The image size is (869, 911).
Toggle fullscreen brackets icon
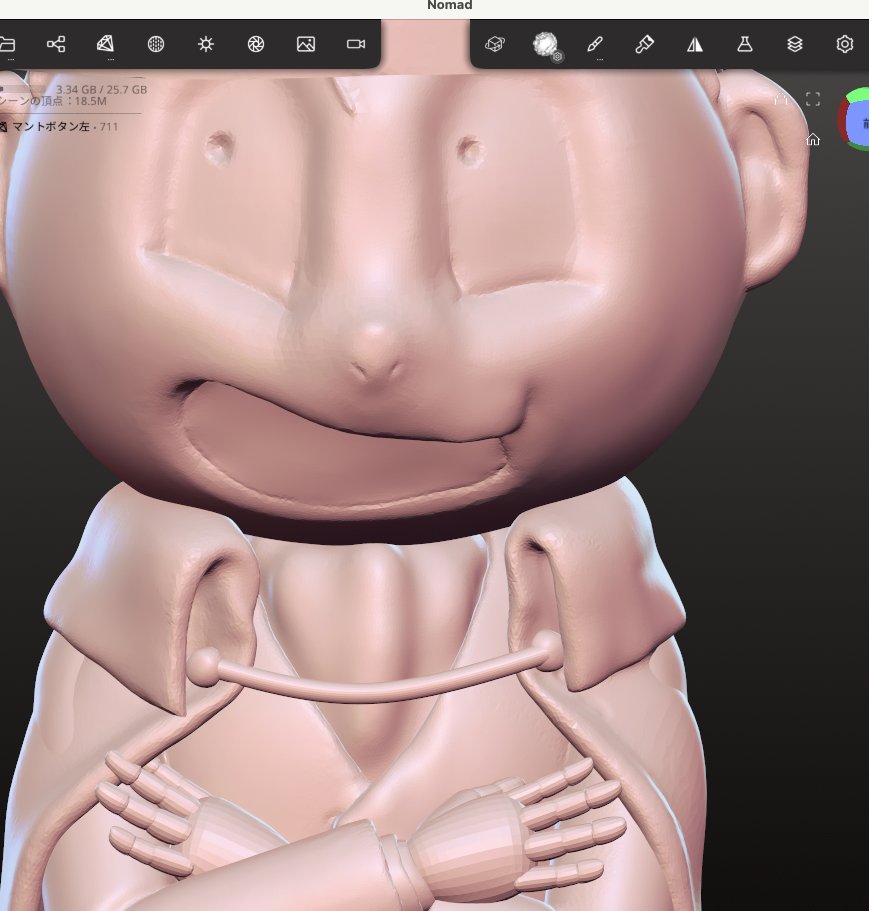click(x=813, y=99)
